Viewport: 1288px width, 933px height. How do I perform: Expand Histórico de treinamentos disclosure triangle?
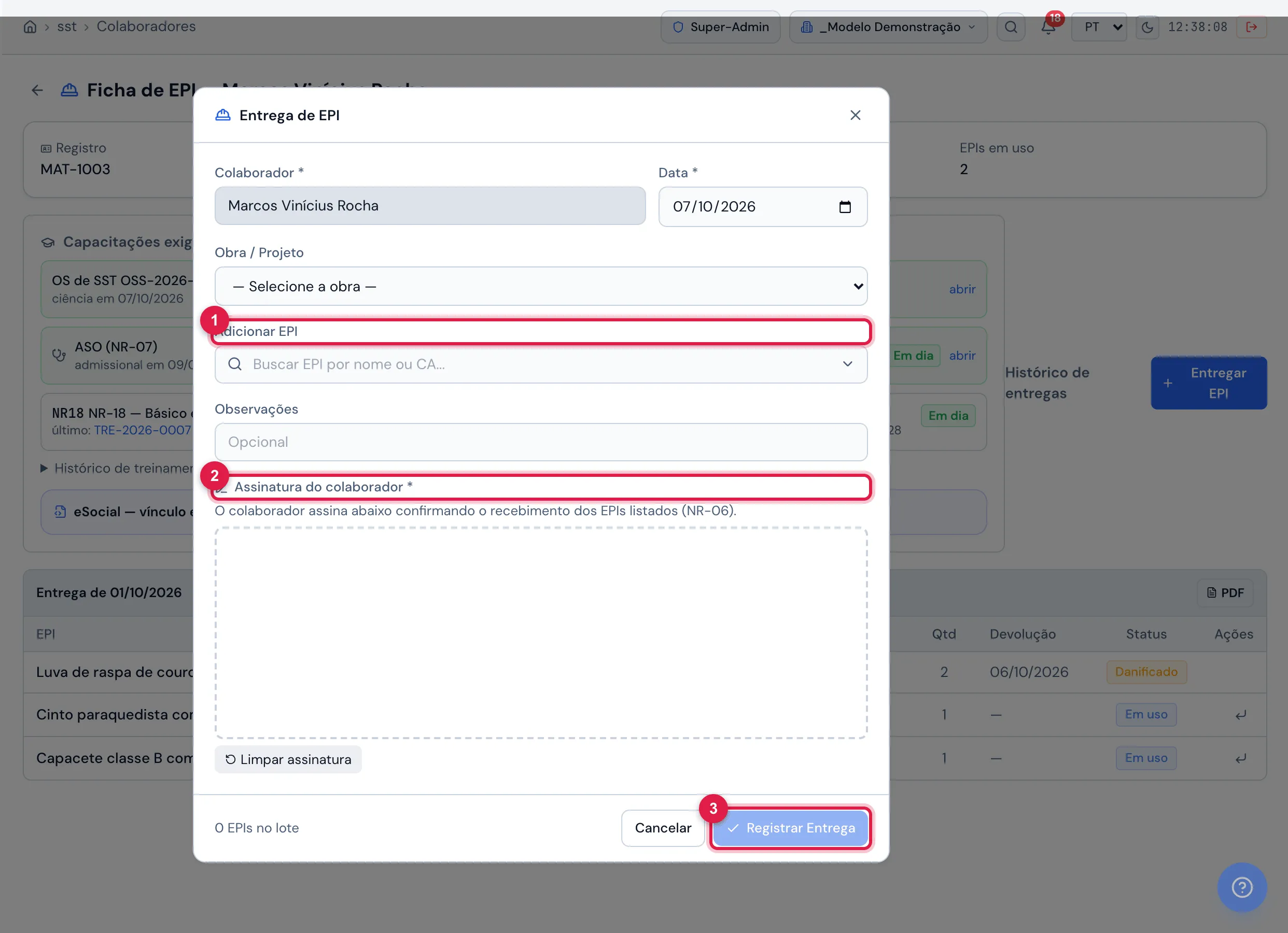click(44, 469)
